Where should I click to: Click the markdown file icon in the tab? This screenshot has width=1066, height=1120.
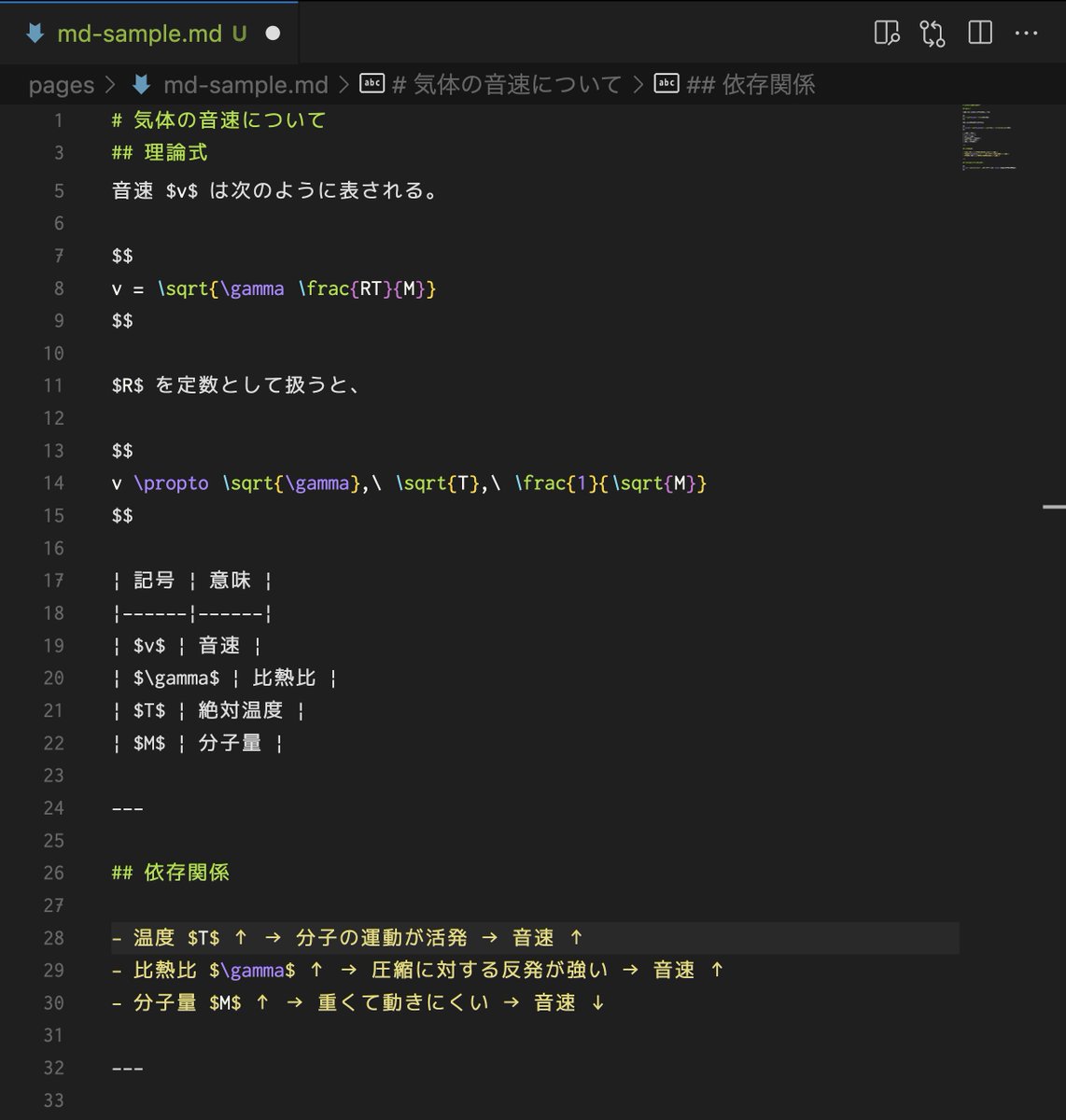[x=35, y=34]
